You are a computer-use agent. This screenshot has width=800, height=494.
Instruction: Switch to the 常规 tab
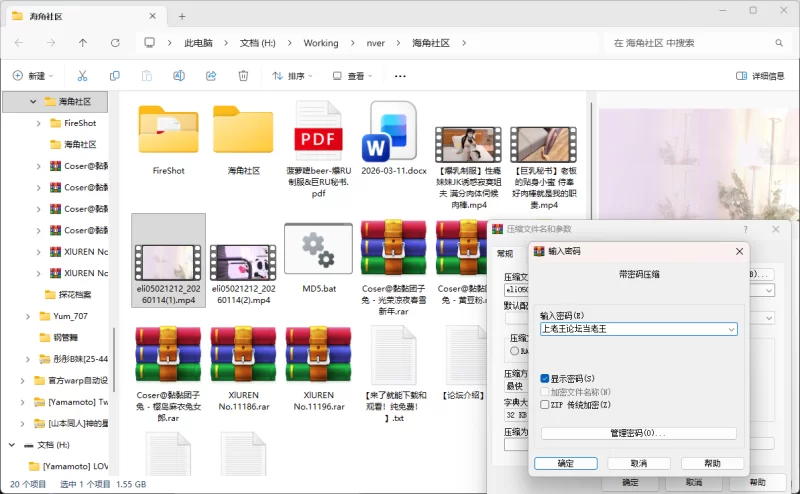[x=506, y=253]
